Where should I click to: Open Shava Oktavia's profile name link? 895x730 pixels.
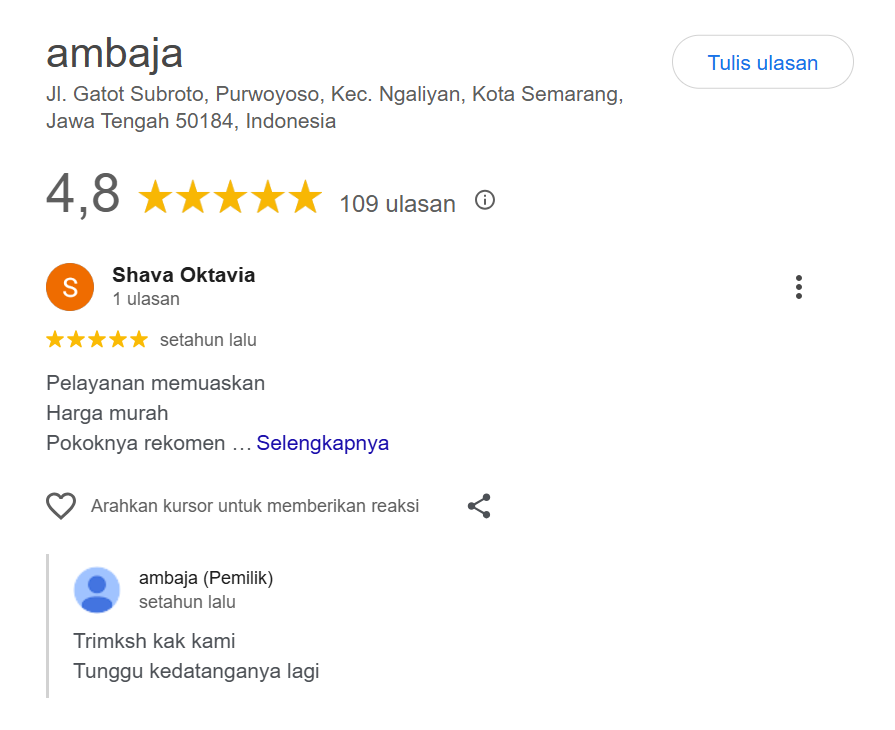184,275
